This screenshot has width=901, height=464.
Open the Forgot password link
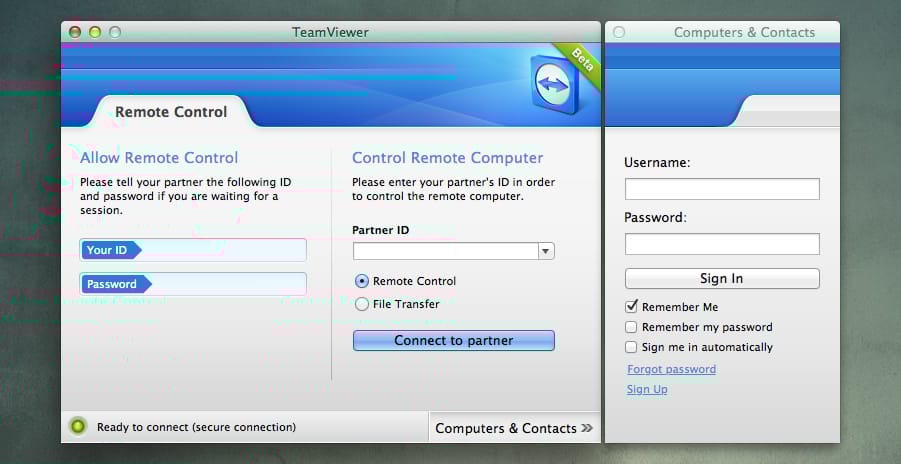click(671, 369)
